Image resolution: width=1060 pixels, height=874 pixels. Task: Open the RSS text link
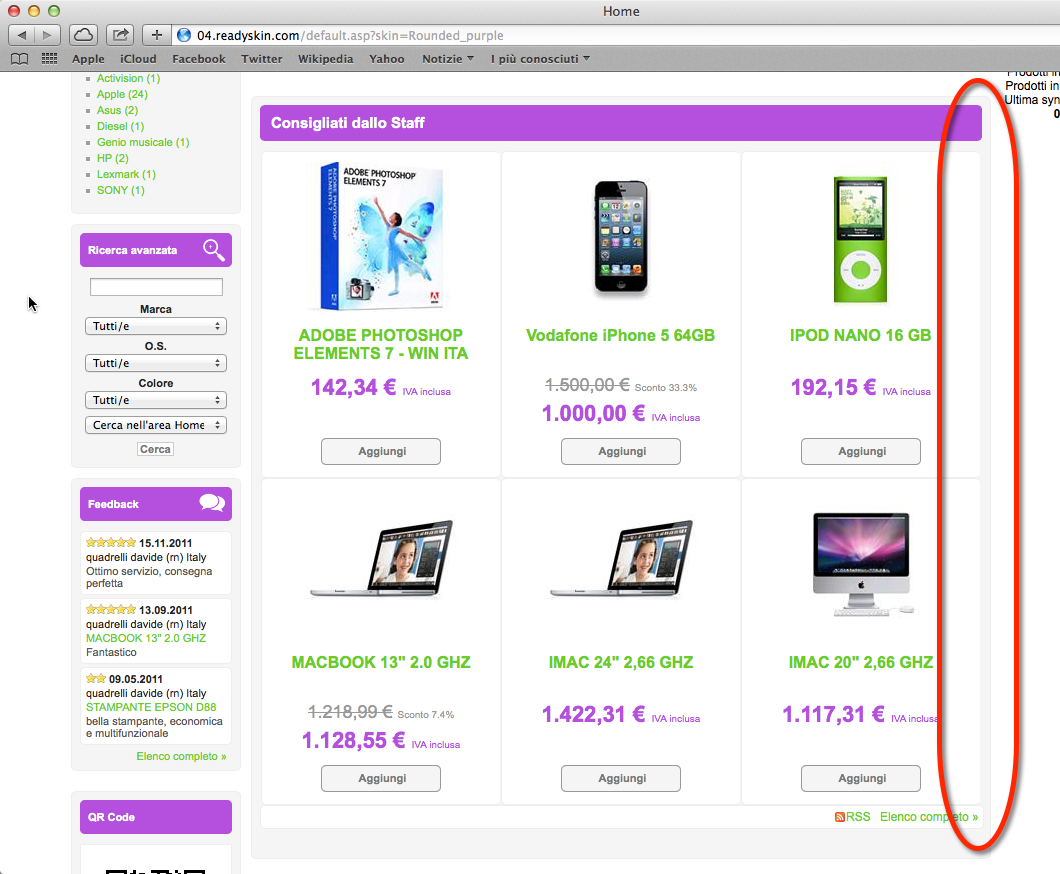(x=859, y=817)
